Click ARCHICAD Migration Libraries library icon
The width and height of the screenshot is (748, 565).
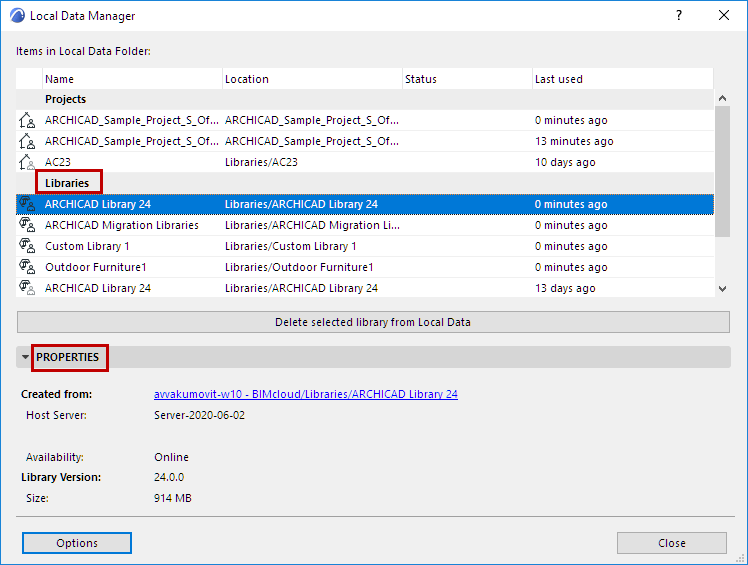click(x=27, y=225)
